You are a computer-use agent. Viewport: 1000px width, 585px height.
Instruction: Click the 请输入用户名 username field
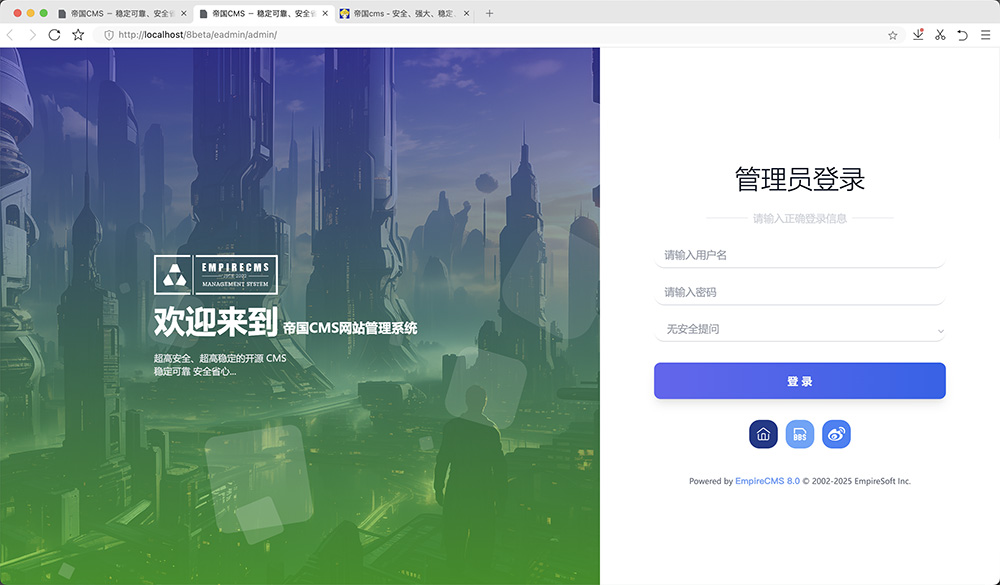coord(800,254)
